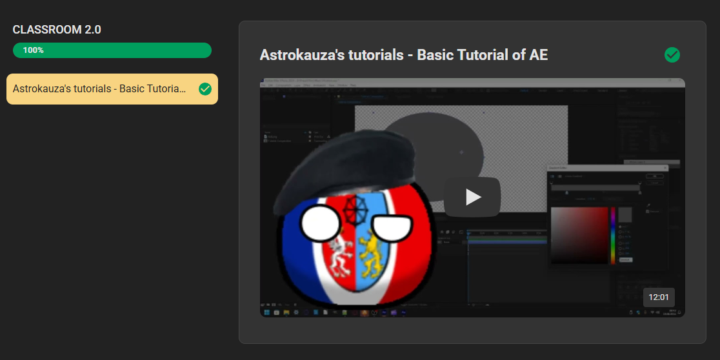Click the green checkmark in the sidebar lesson row
The image size is (720, 360).
205,89
